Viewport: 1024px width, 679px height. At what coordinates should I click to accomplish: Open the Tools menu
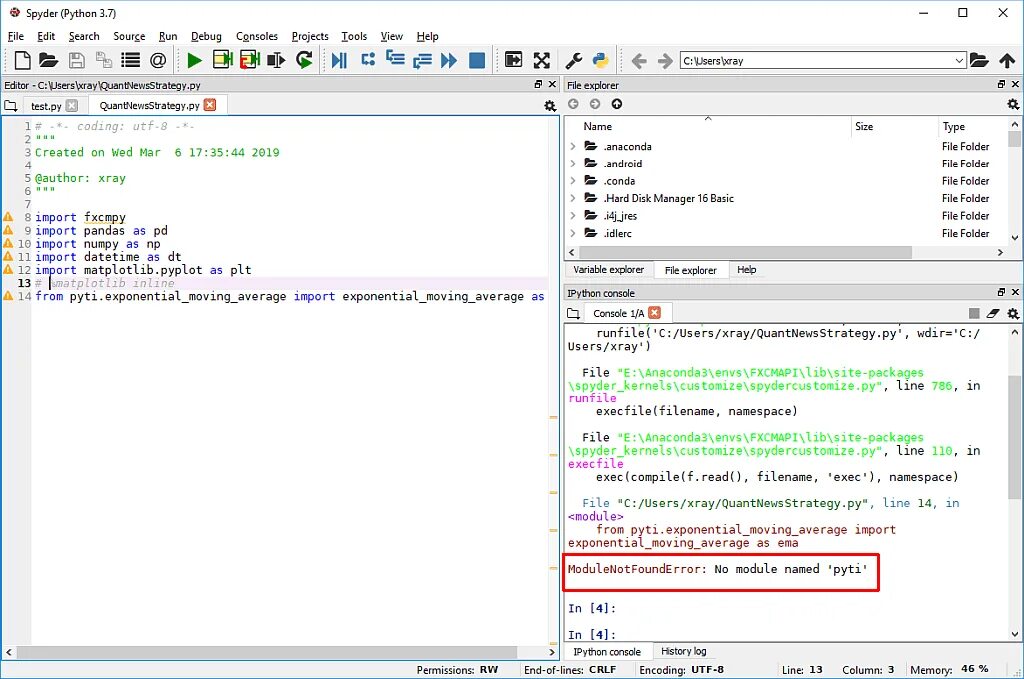coord(354,37)
